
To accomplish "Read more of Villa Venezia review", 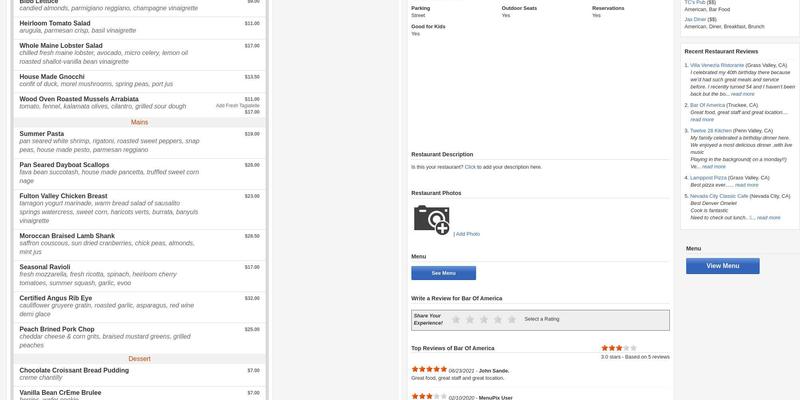I will coord(742,94).
